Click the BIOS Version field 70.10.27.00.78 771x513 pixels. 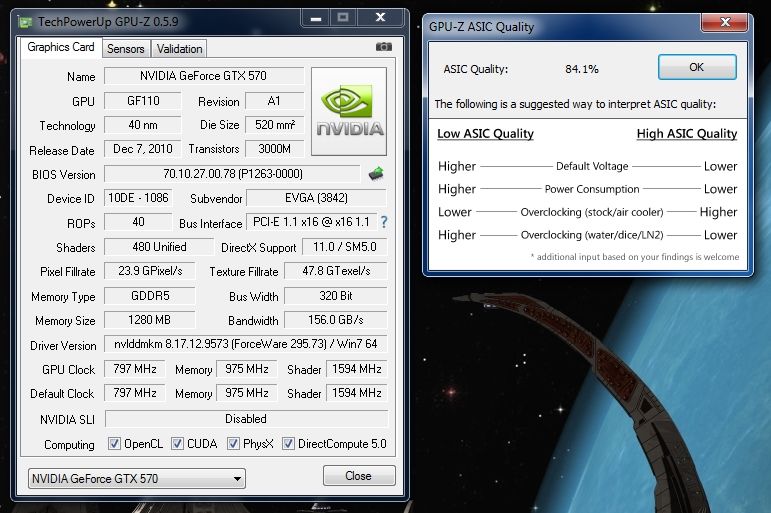233,174
